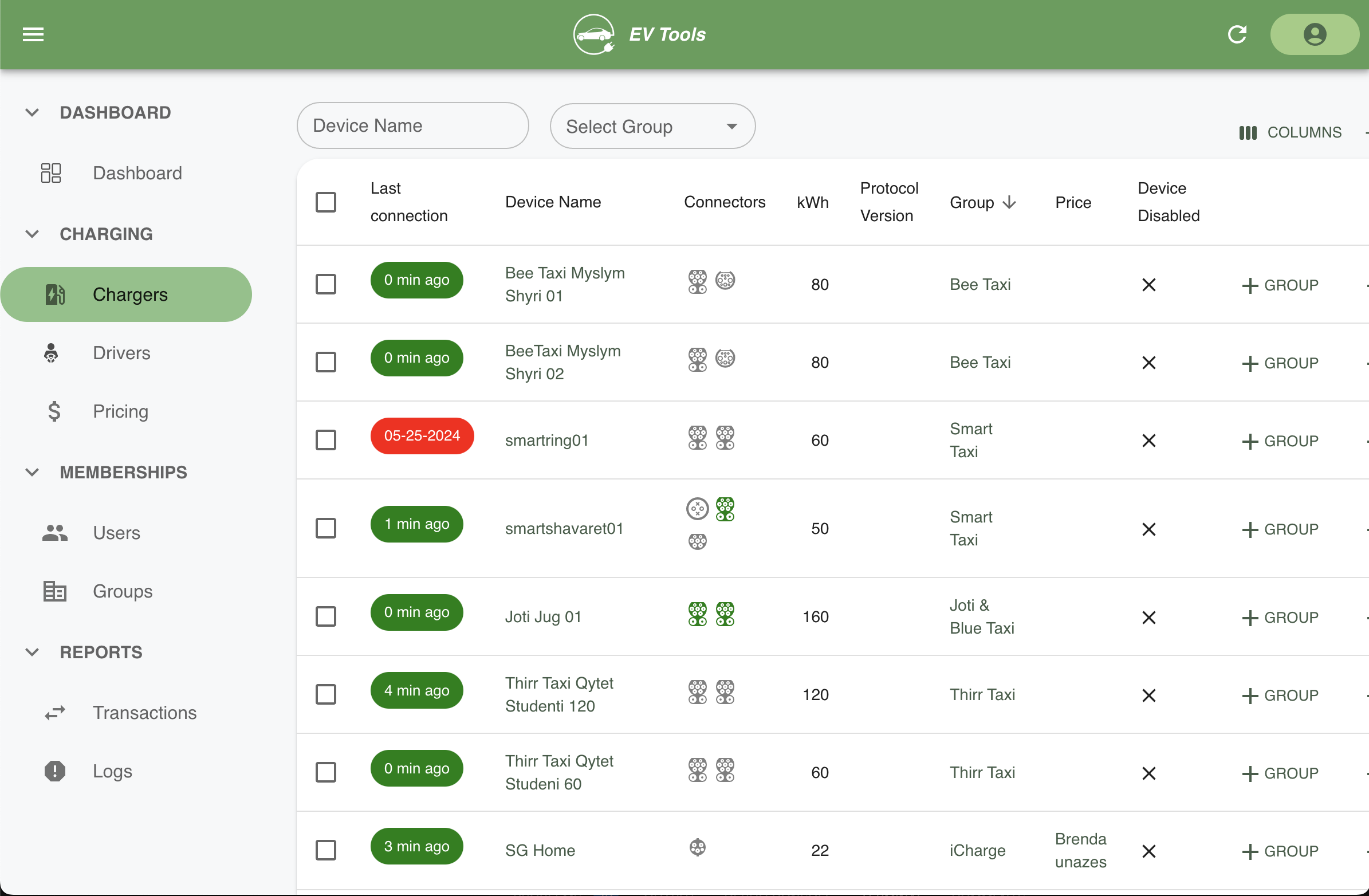
Task: Open Groups via its building icon
Action: 53,591
